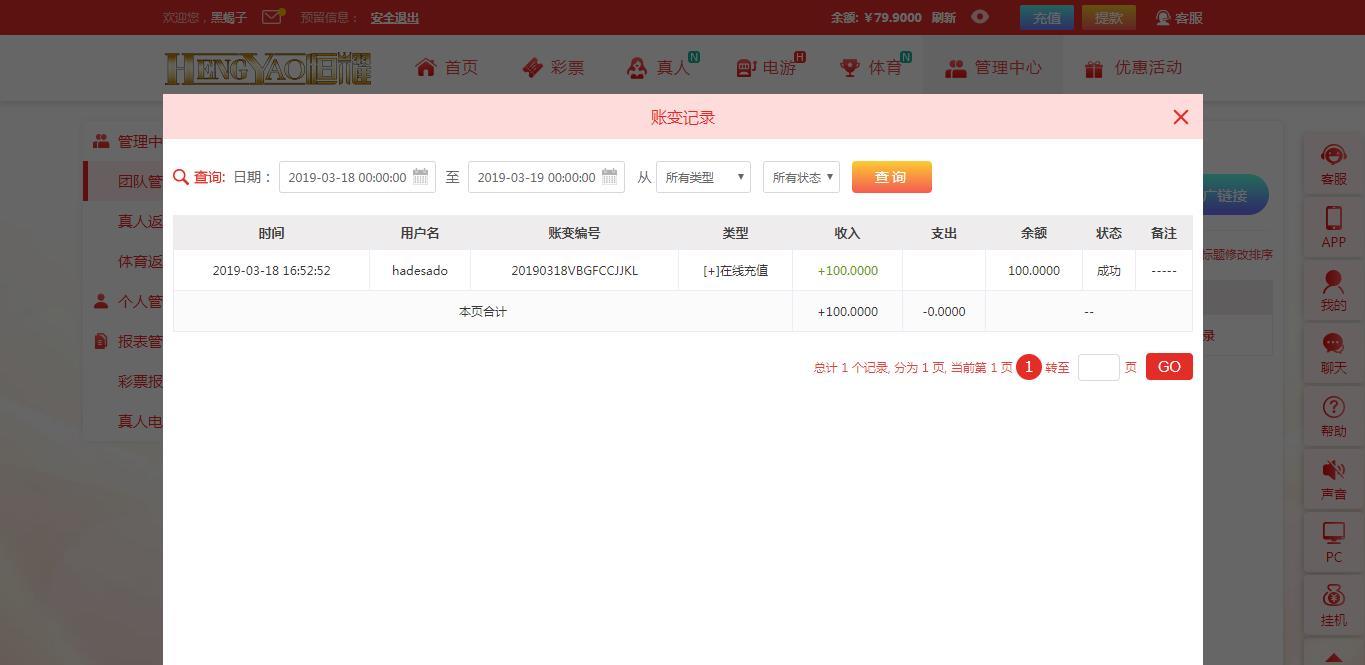The width and height of the screenshot is (1365, 665).
Task: Expand the [+]在线充值 type entry
Action: coord(735,271)
